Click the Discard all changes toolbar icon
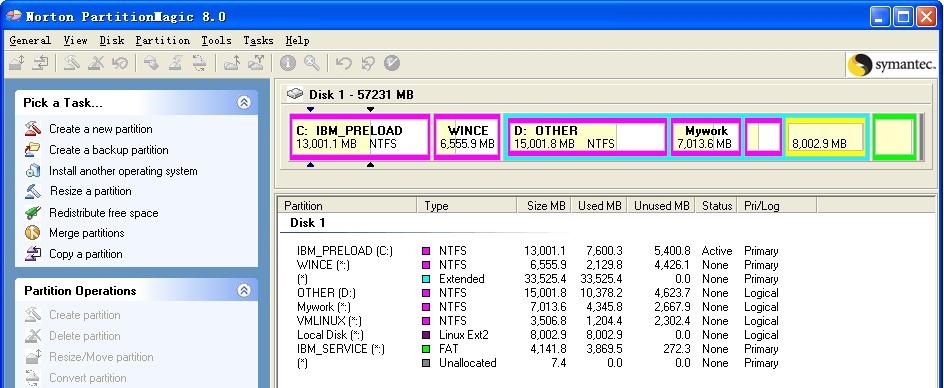The height and width of the screenshot is (388, 944). 368,63
